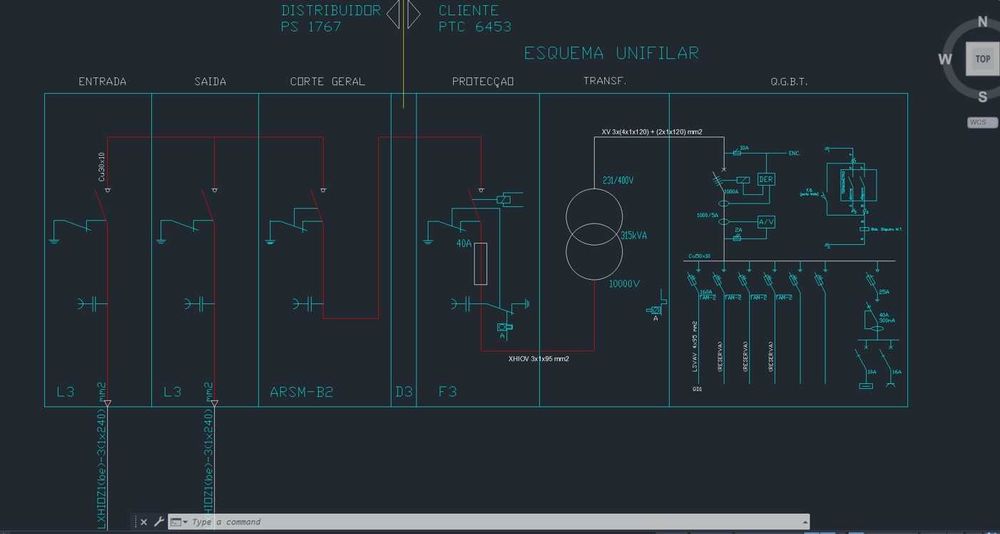Select the A/V meter box

[766, 222]
